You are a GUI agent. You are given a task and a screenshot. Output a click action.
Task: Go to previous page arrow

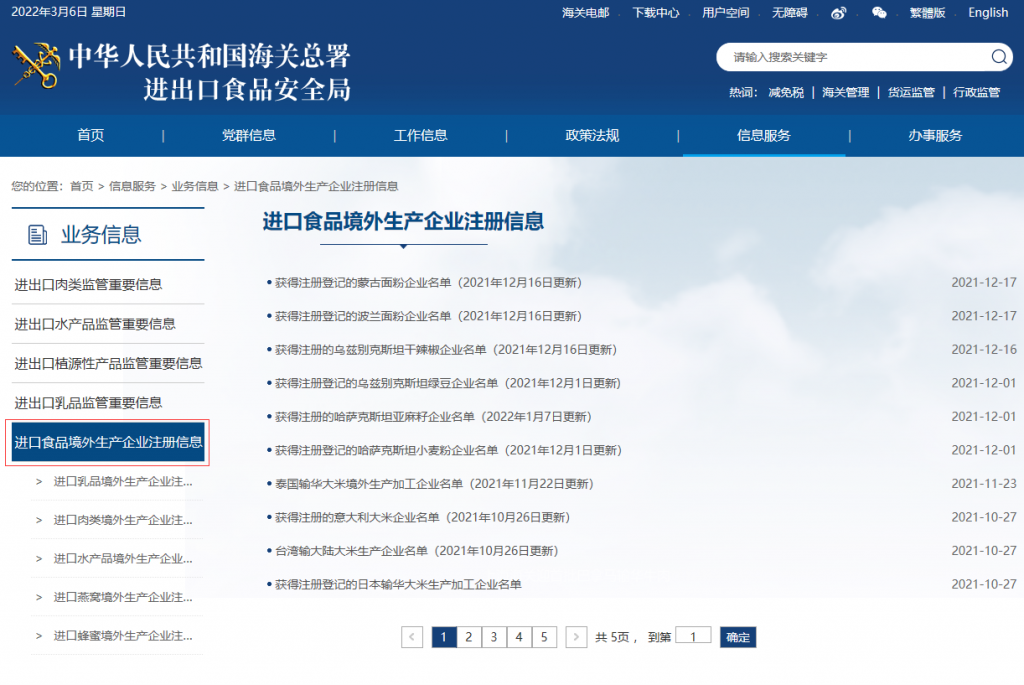click(412, 637)
